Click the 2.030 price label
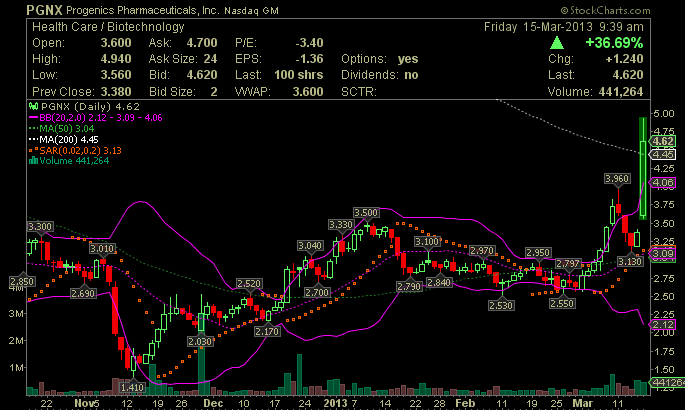Image resolution: width=685 pixels, height=410 pixels. [201, 342]
